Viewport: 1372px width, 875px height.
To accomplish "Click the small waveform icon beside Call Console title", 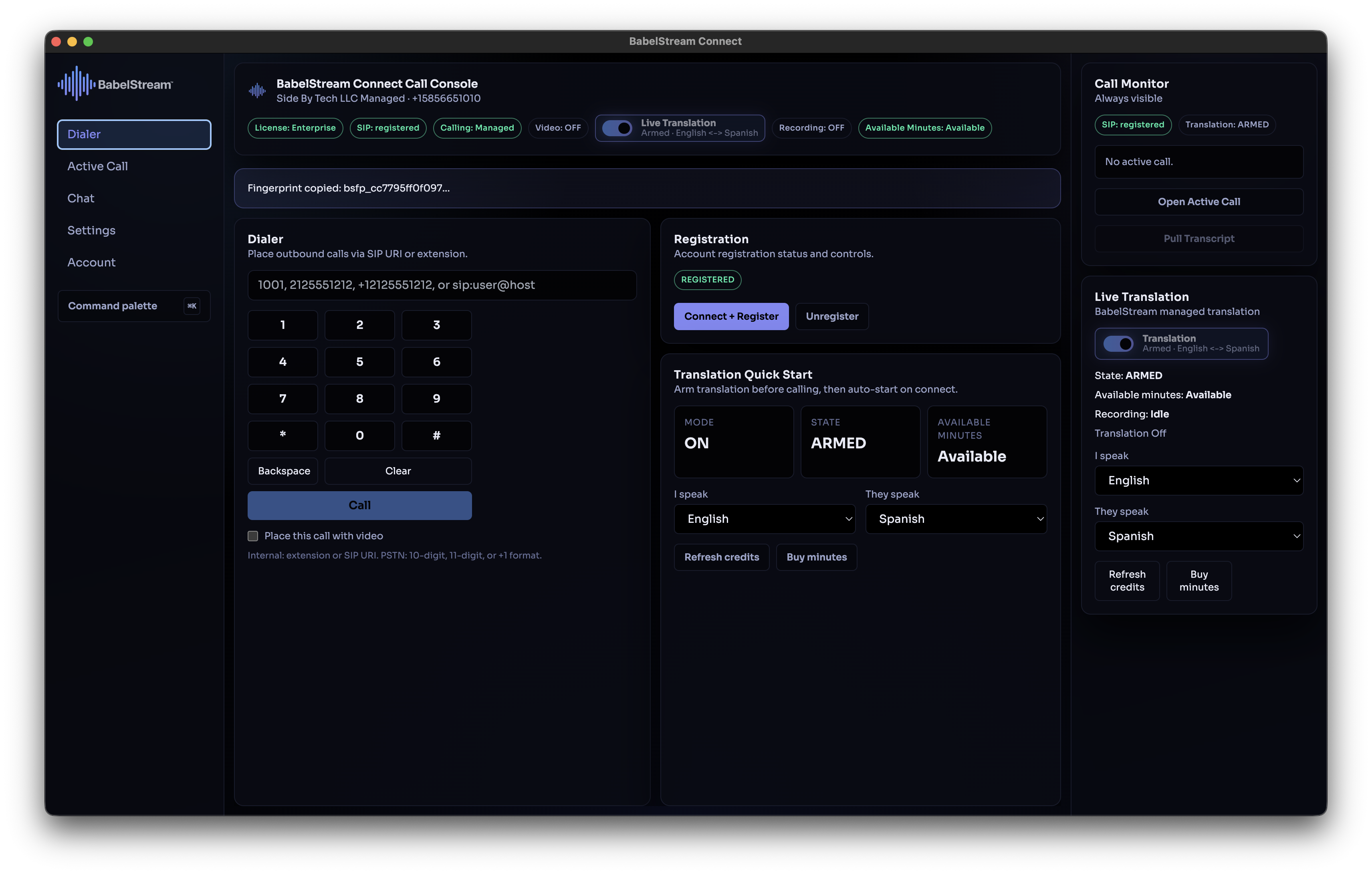I will pyautogui.click(x=258, y=91).
